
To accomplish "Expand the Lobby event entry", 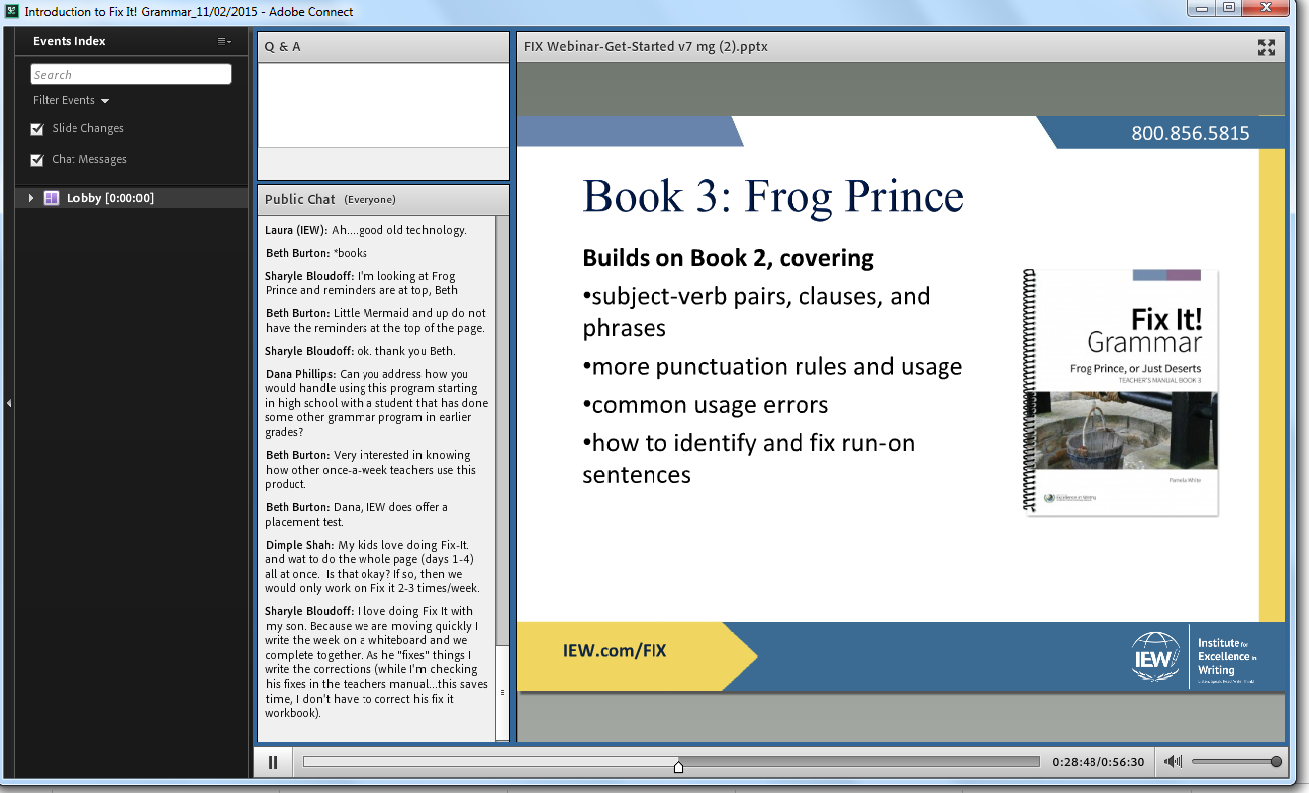I will pos(30,197).
